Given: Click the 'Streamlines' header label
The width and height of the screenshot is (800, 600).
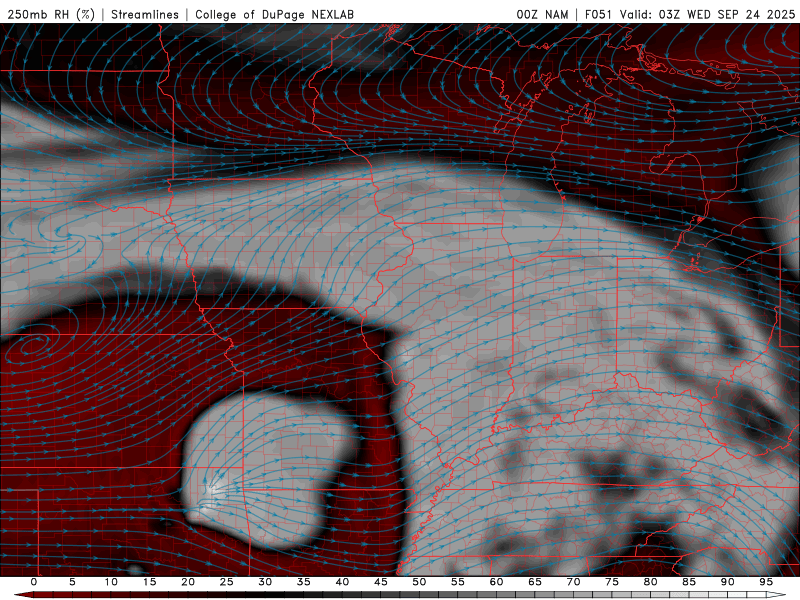Looking at the screenshot, I should (x=145, y=14).
